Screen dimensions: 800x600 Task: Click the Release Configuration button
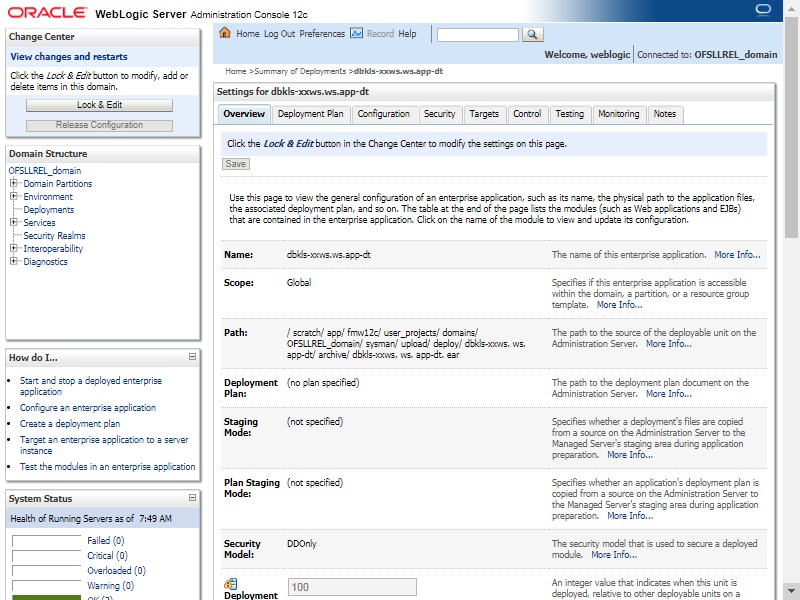(99, 125)
